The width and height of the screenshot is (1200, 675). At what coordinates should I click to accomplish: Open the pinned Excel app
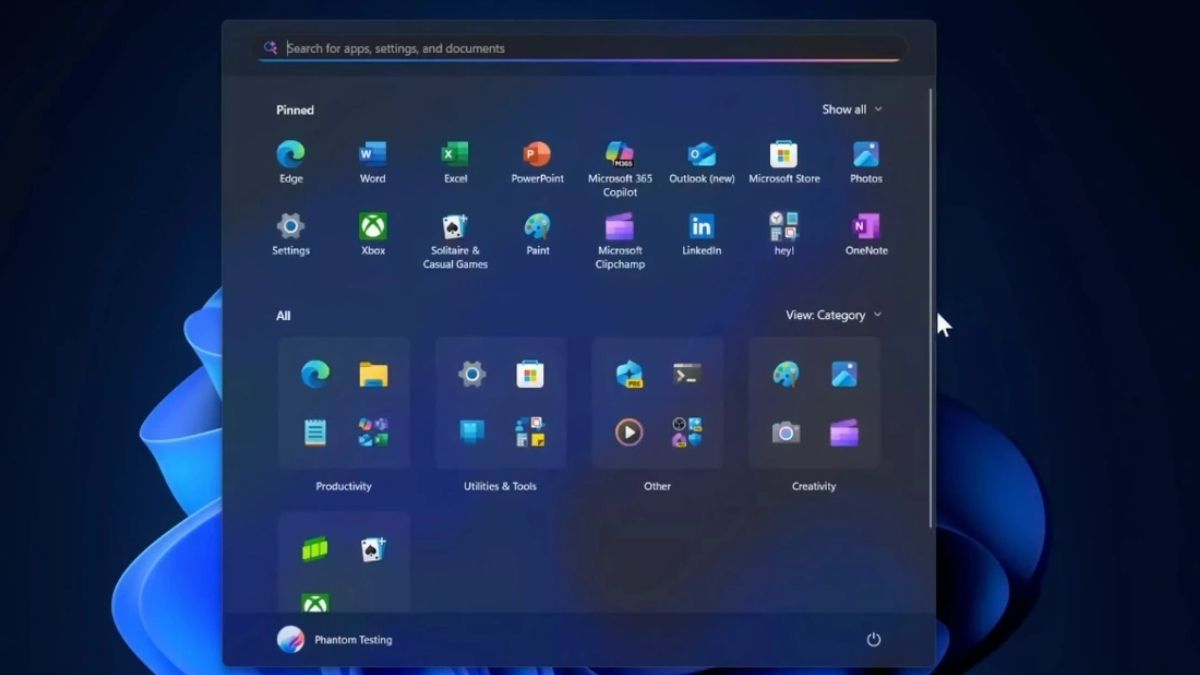[x=455, y=162]
